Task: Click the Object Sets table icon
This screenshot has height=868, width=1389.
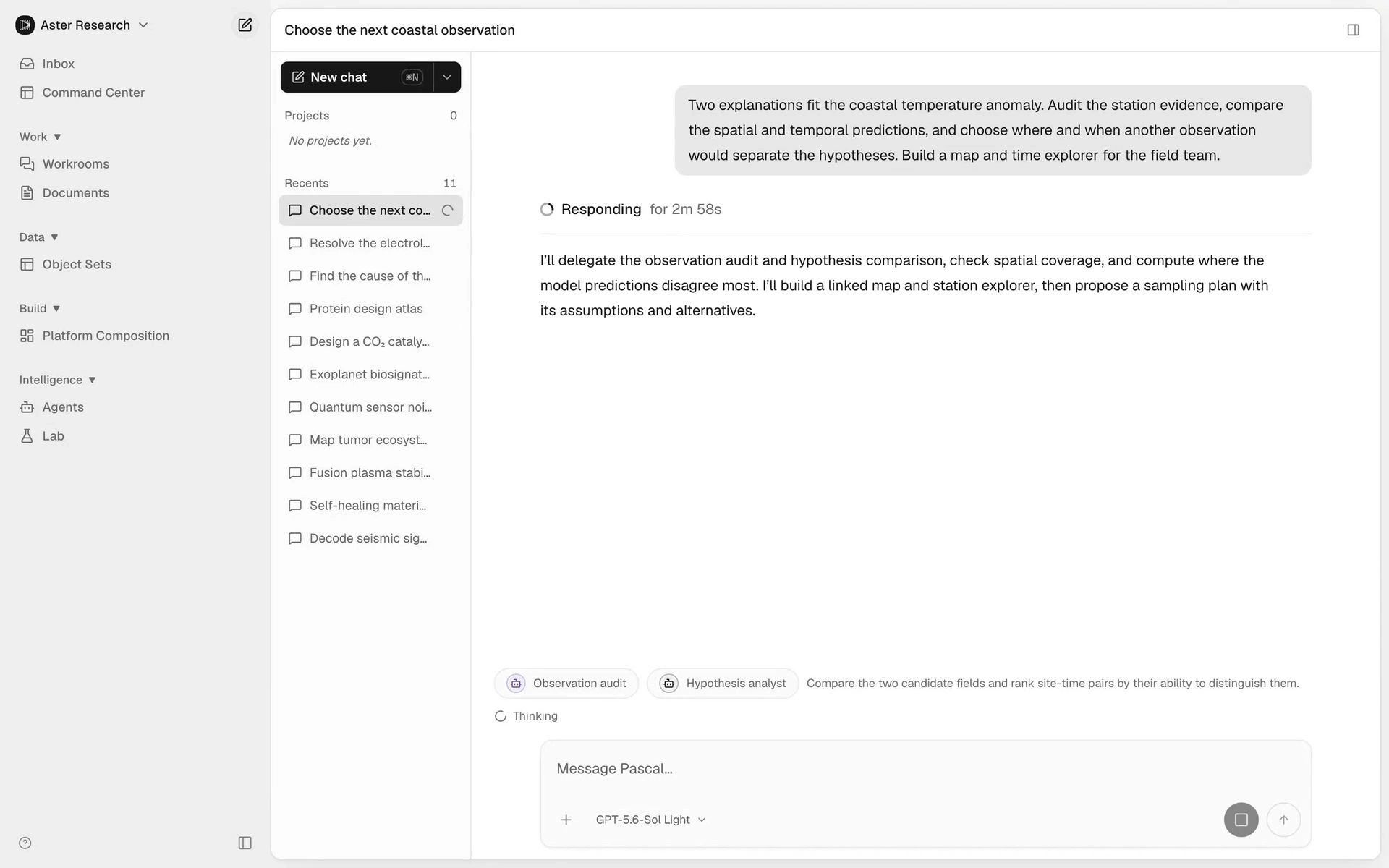Action: tap(27, 264)
